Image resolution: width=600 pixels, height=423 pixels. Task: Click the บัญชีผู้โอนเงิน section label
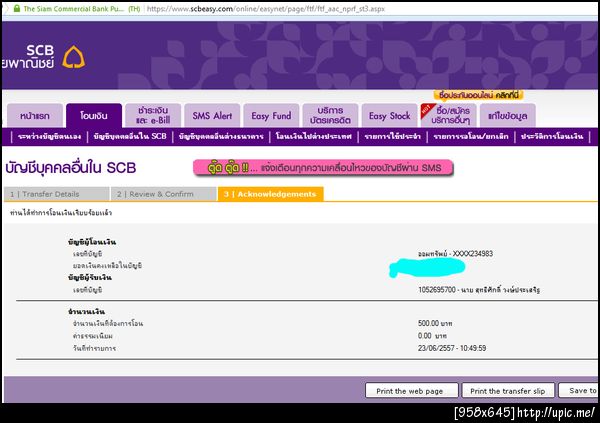pos(92,242)
